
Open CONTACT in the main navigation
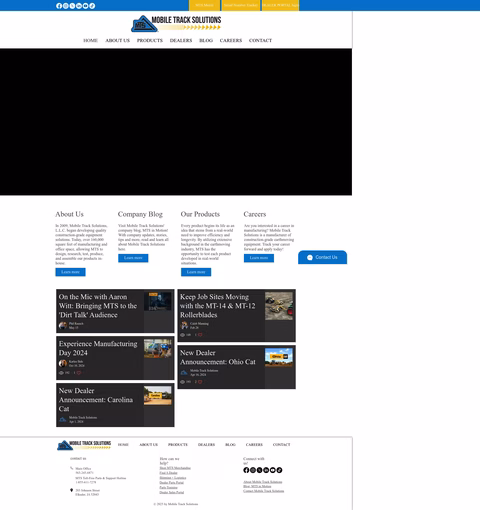point(260,40)
